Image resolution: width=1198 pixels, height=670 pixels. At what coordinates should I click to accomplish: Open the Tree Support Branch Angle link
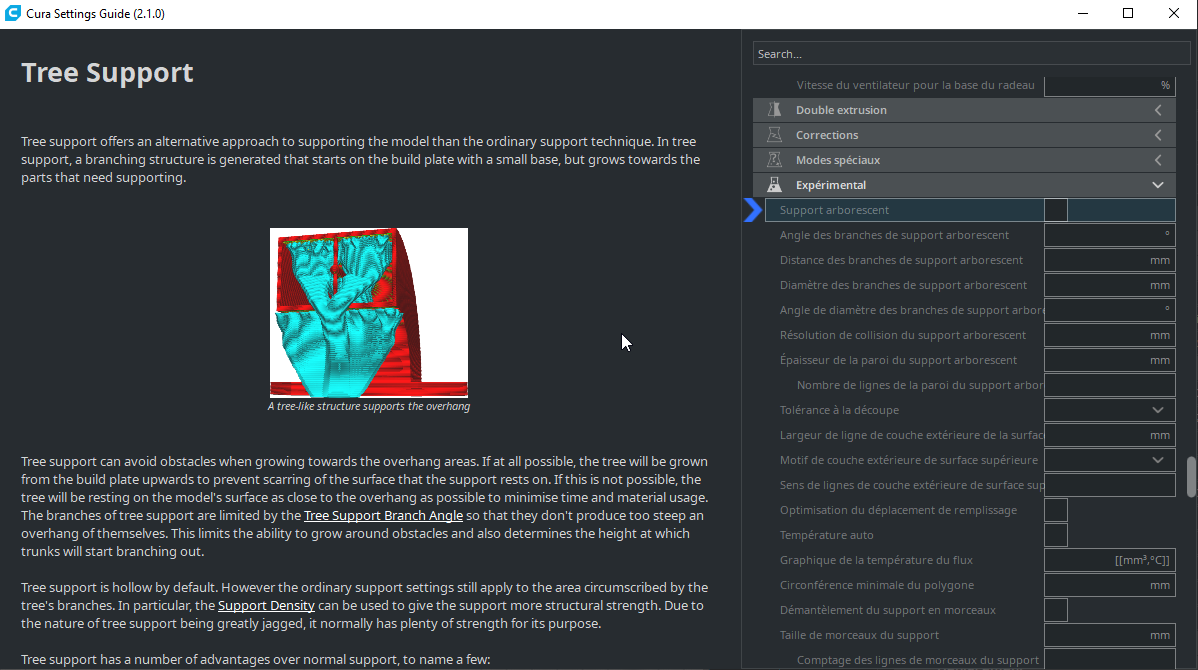[384, 516]
